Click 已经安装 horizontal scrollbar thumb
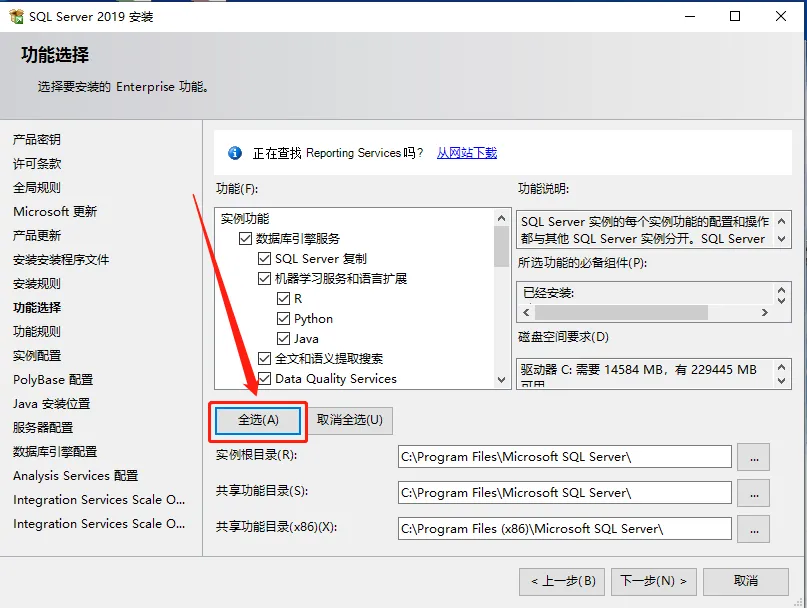The height and width of the screenshot is (608, 807). 621,312
